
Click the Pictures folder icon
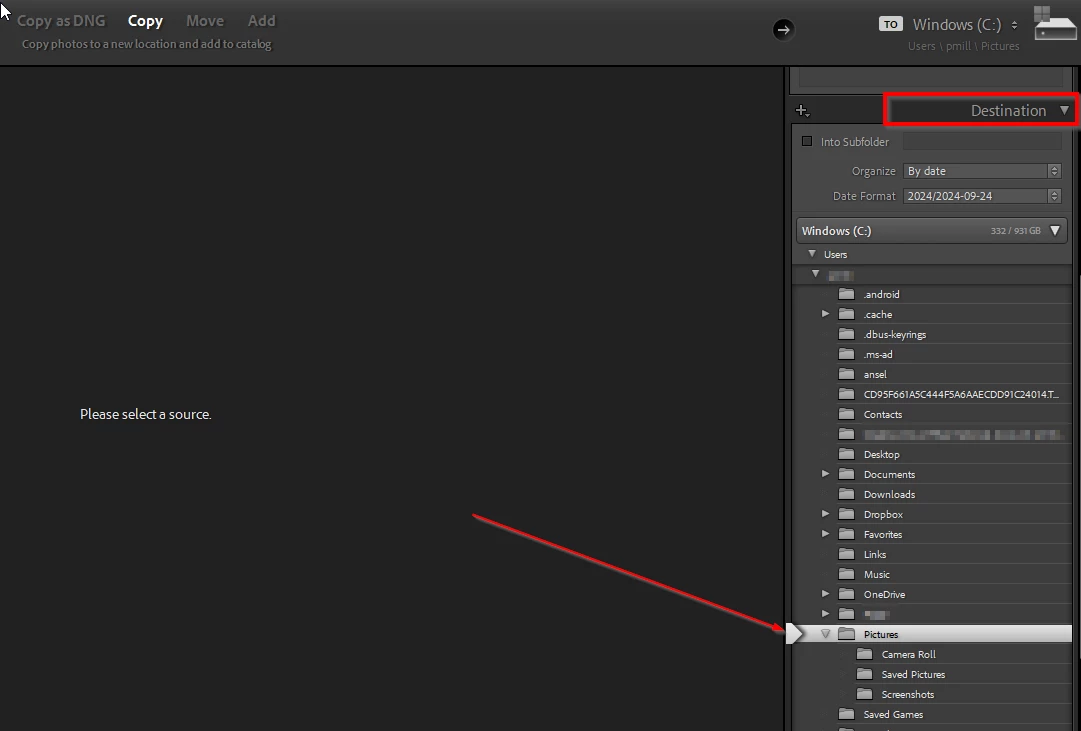coord(847,634)
